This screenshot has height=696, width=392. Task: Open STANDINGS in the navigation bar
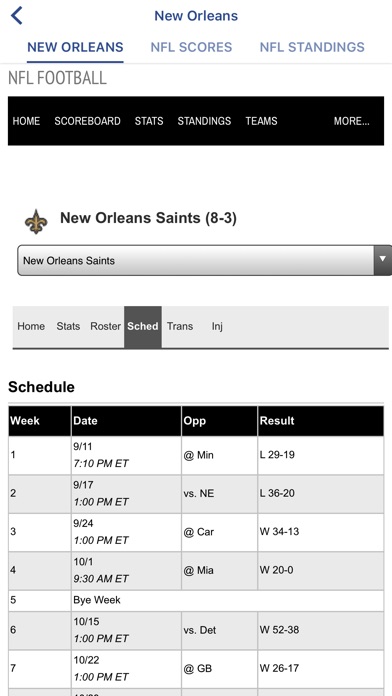pos(204,121)
